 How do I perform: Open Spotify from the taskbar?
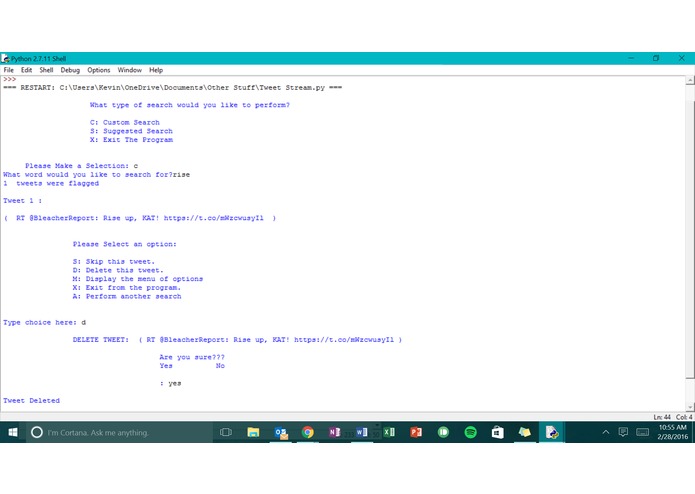coord(470,432)
